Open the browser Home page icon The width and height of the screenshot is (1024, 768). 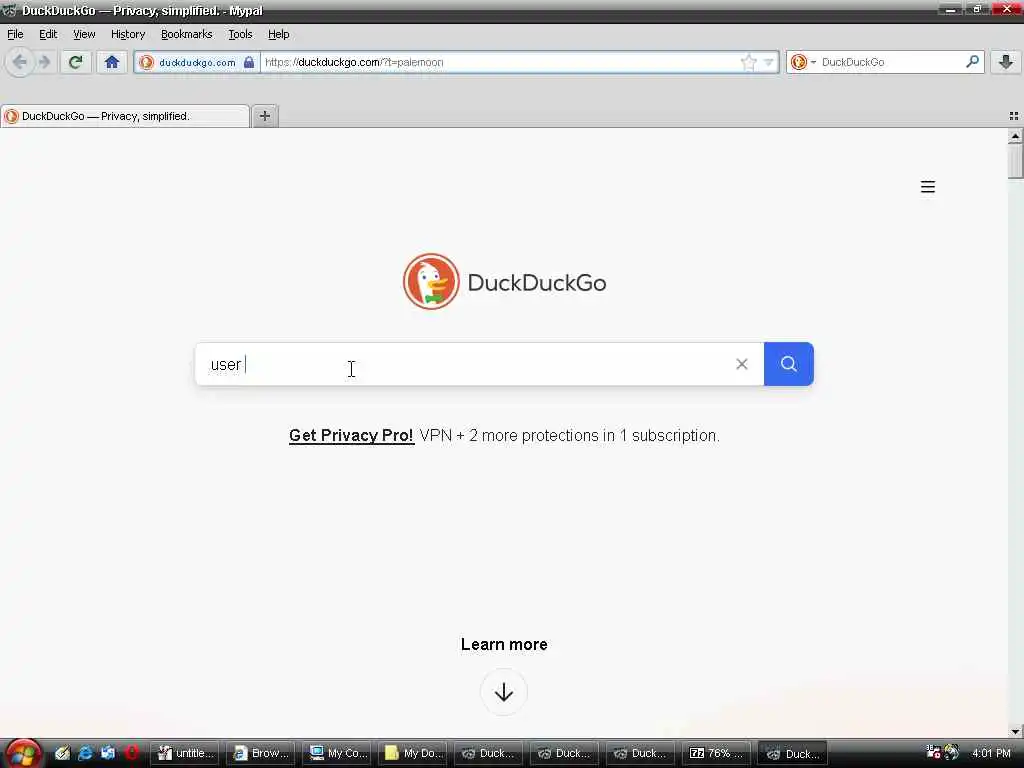[x=112, y=62]
